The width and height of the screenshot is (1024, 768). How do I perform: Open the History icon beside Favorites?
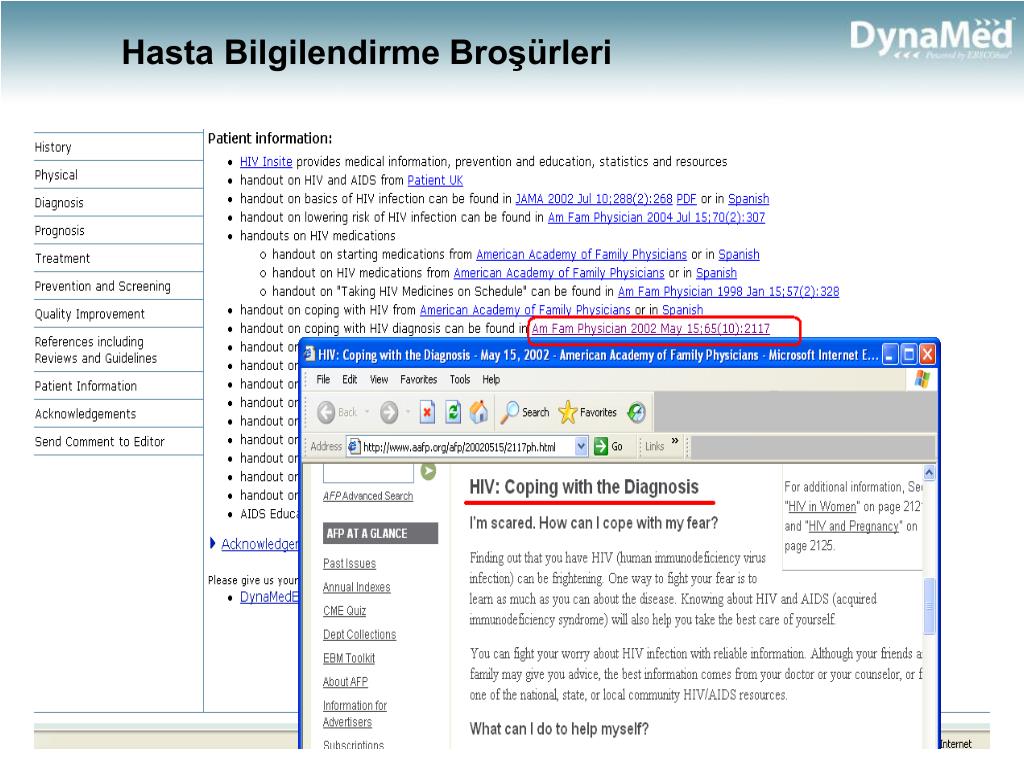click(636, 412)
